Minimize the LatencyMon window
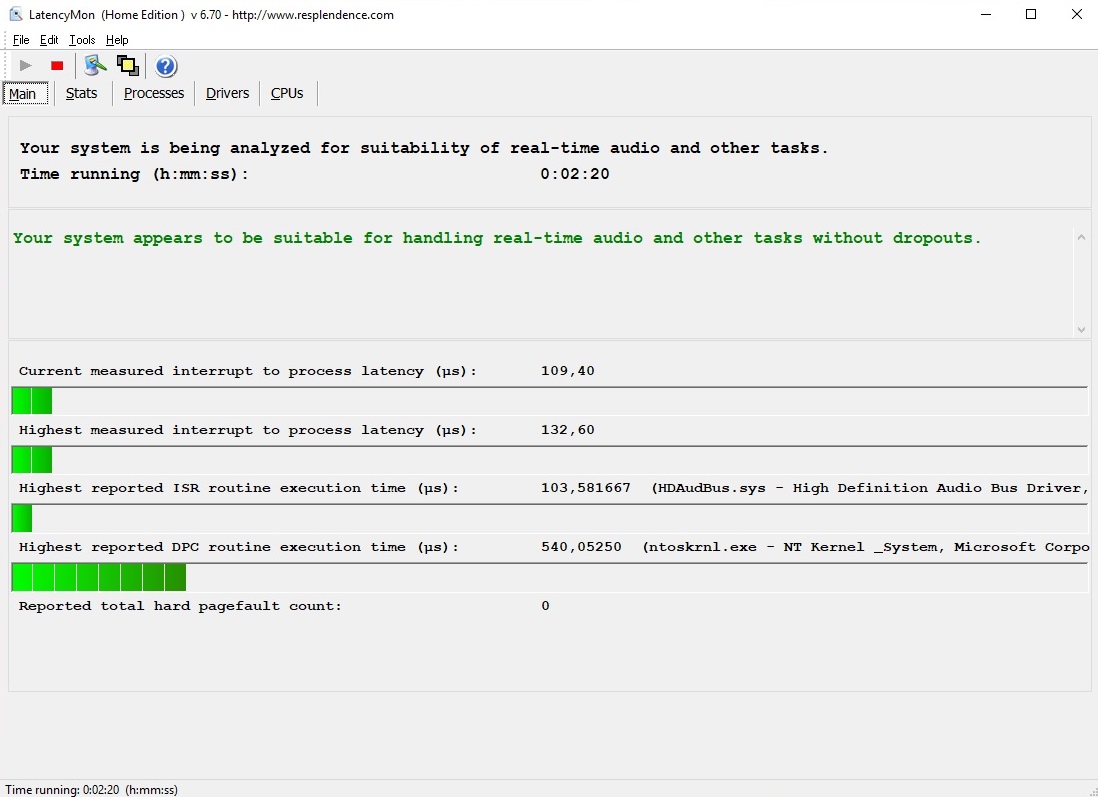Viewport: 1098px width, 797px height. 986,14
